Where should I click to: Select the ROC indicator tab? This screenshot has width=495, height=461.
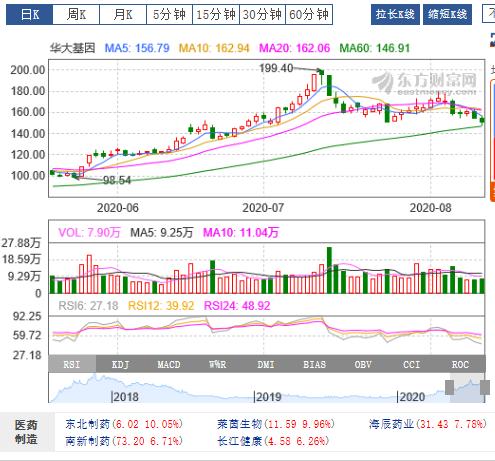pyautogui.click(x=460, y=364)
